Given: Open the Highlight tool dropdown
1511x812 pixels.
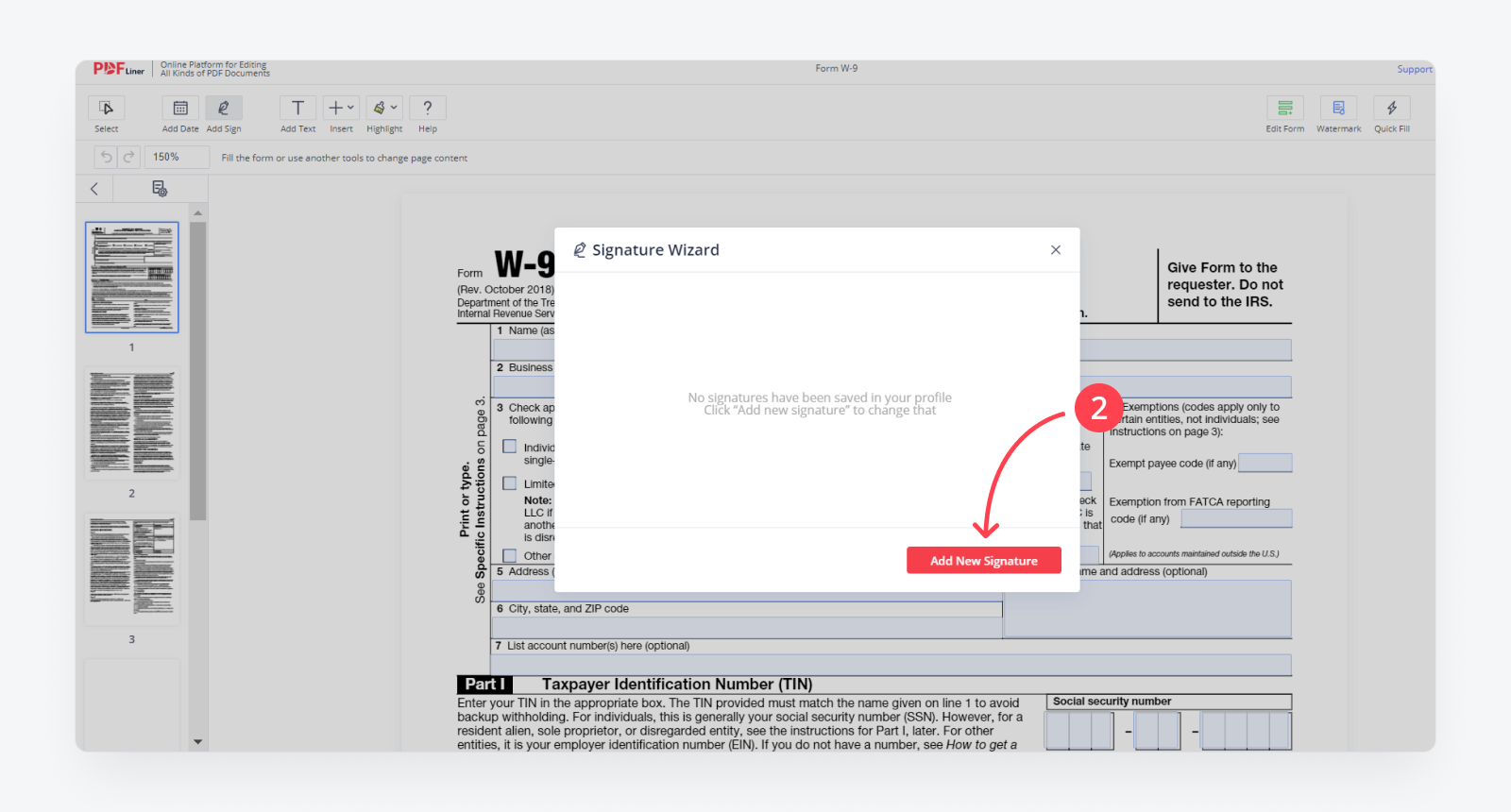Looking at the screenshot, I should pyautogui.click(x=384, y=108).
